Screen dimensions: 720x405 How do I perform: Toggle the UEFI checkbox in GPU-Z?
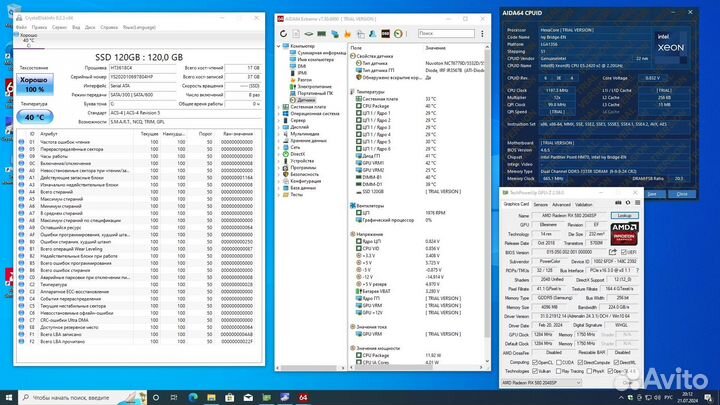[624, 252]
